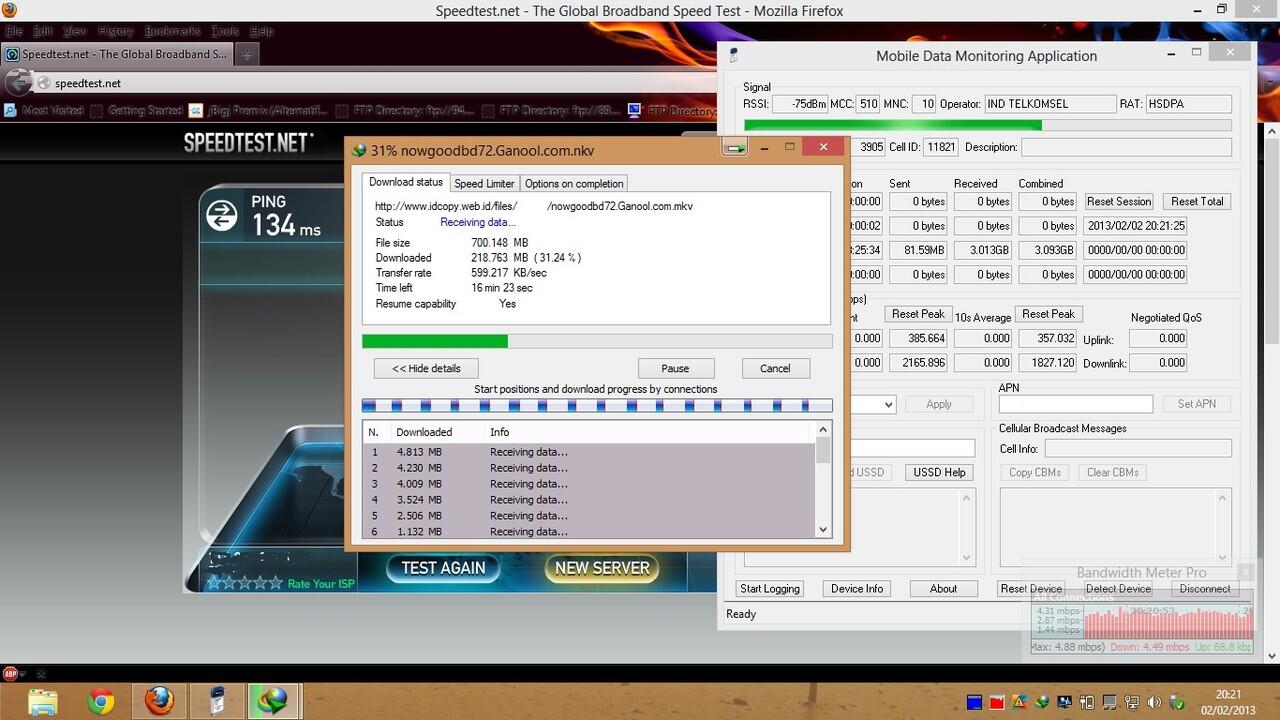Click the connections progress segments bar
1280x720 pixels.
tap(597, 405)
